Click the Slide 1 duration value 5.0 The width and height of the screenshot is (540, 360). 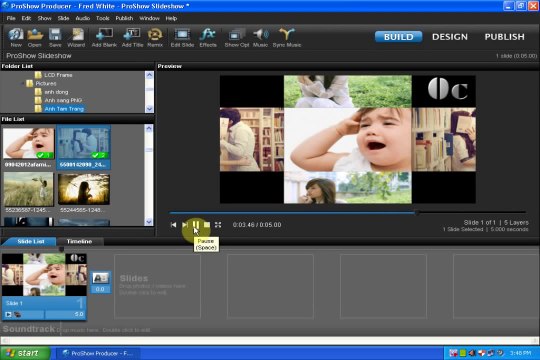[79, 314]
